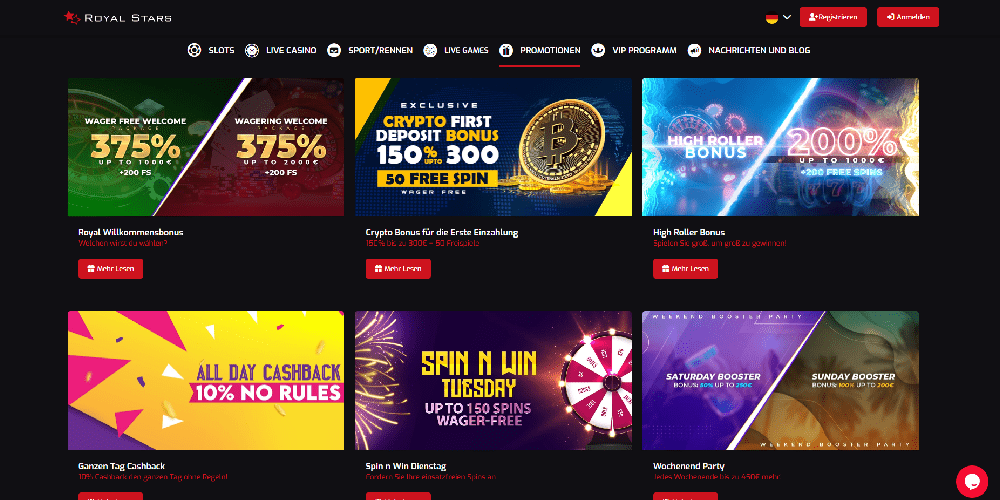Click Mehr Lesen under Royal Willkommensbonus
The image size is (1000, 500).
tap(110, 268)
